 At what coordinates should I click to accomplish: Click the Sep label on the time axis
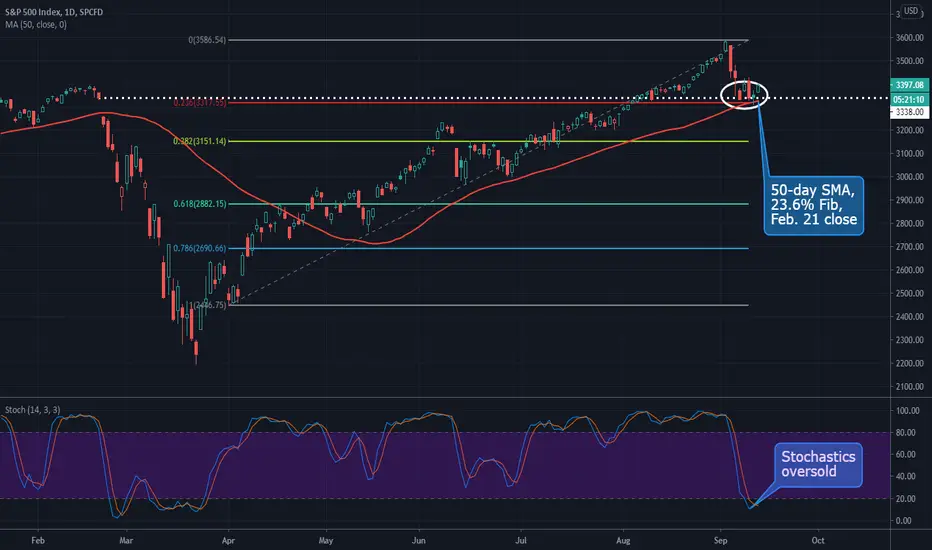720,540
